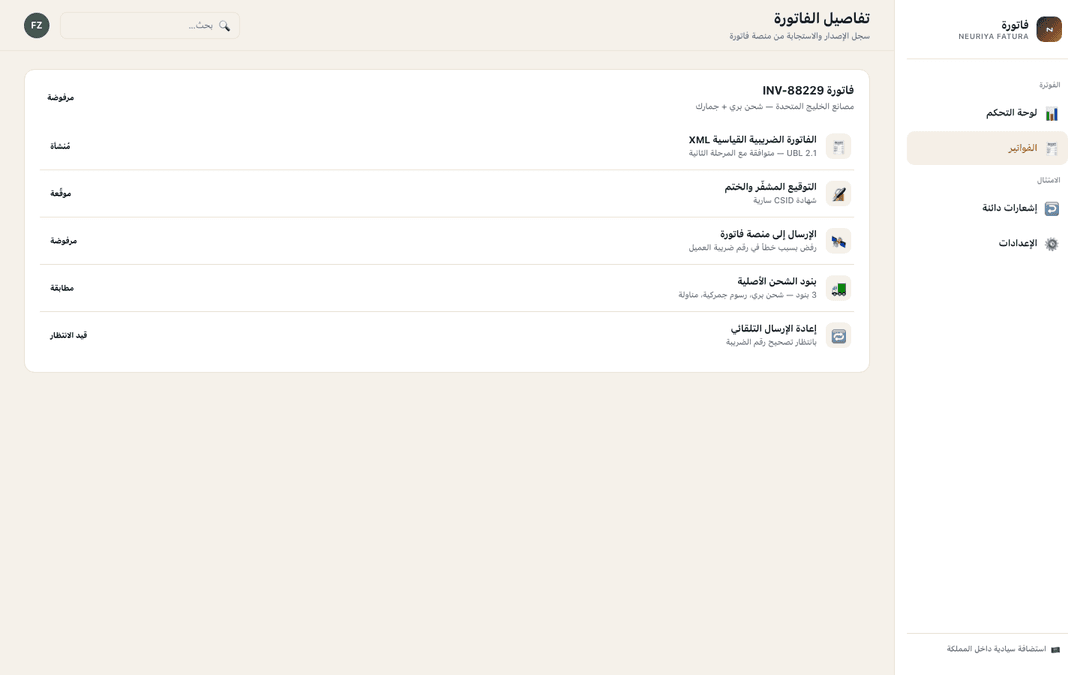Open الإعدادات menu item
Image resolution: width=1080 pixels, height=675 pixels.
coord(987,244)
